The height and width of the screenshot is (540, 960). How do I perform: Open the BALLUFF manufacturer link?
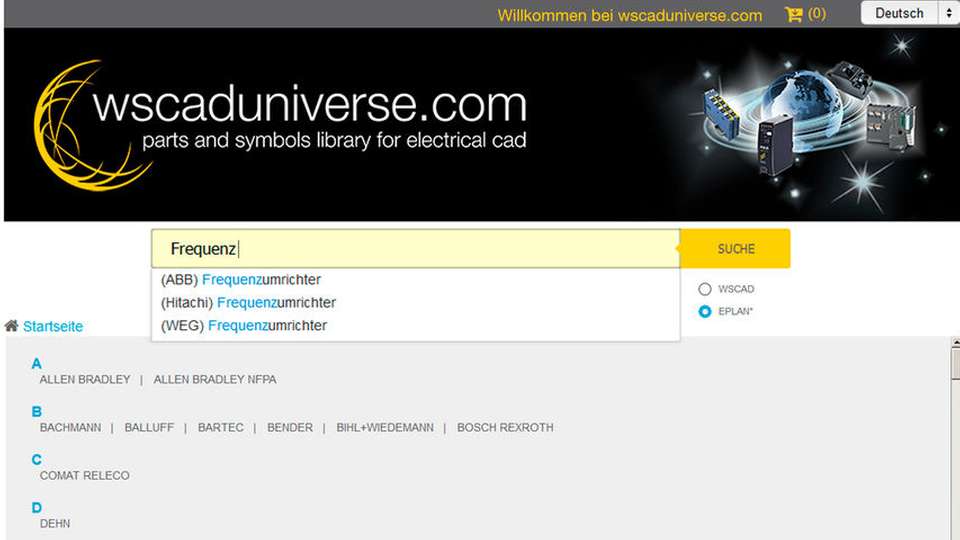tap(149, 427)
